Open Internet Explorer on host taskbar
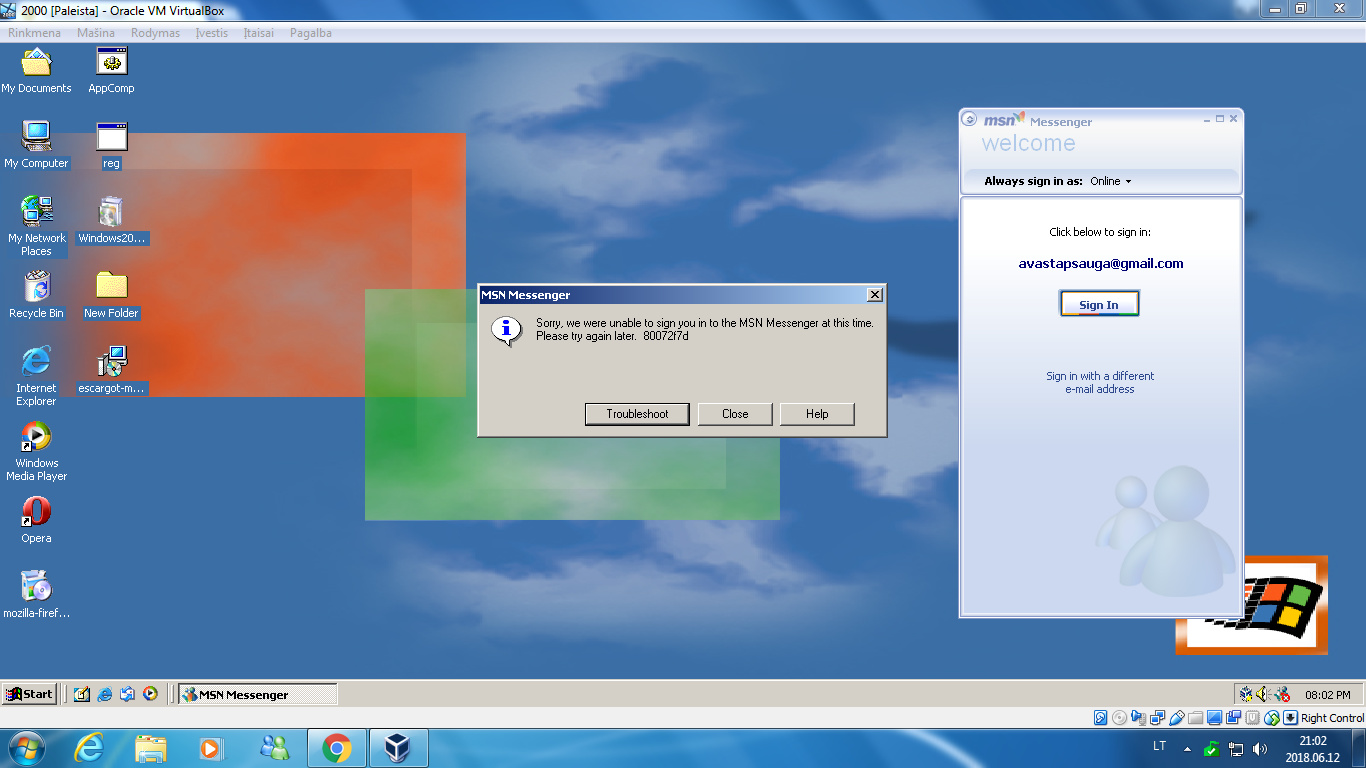The image size is (1366, 768). pyautogui.click(x=89, y=748)
